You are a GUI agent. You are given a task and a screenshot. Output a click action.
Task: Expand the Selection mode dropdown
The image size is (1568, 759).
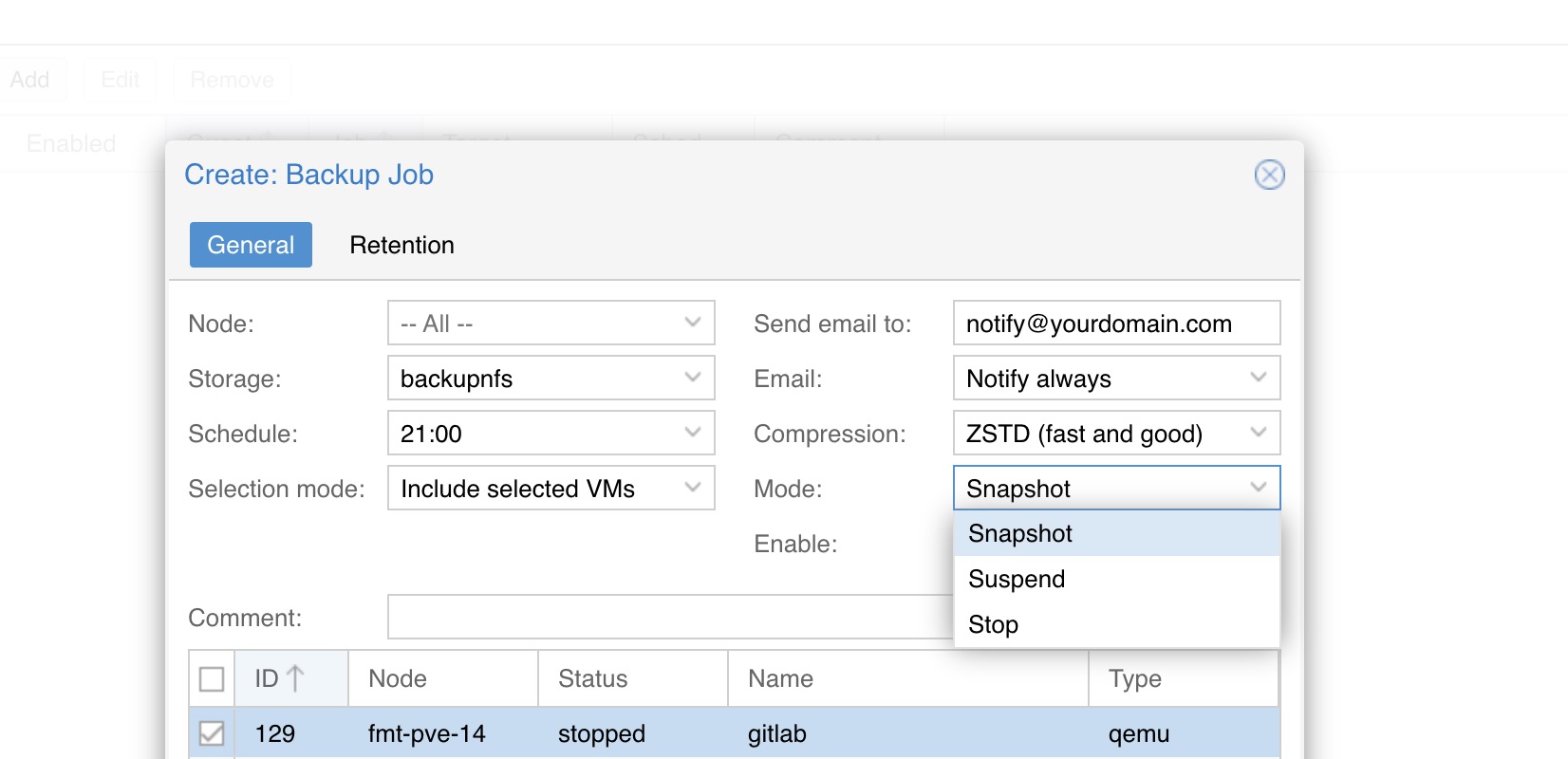(x=693, y=489)
